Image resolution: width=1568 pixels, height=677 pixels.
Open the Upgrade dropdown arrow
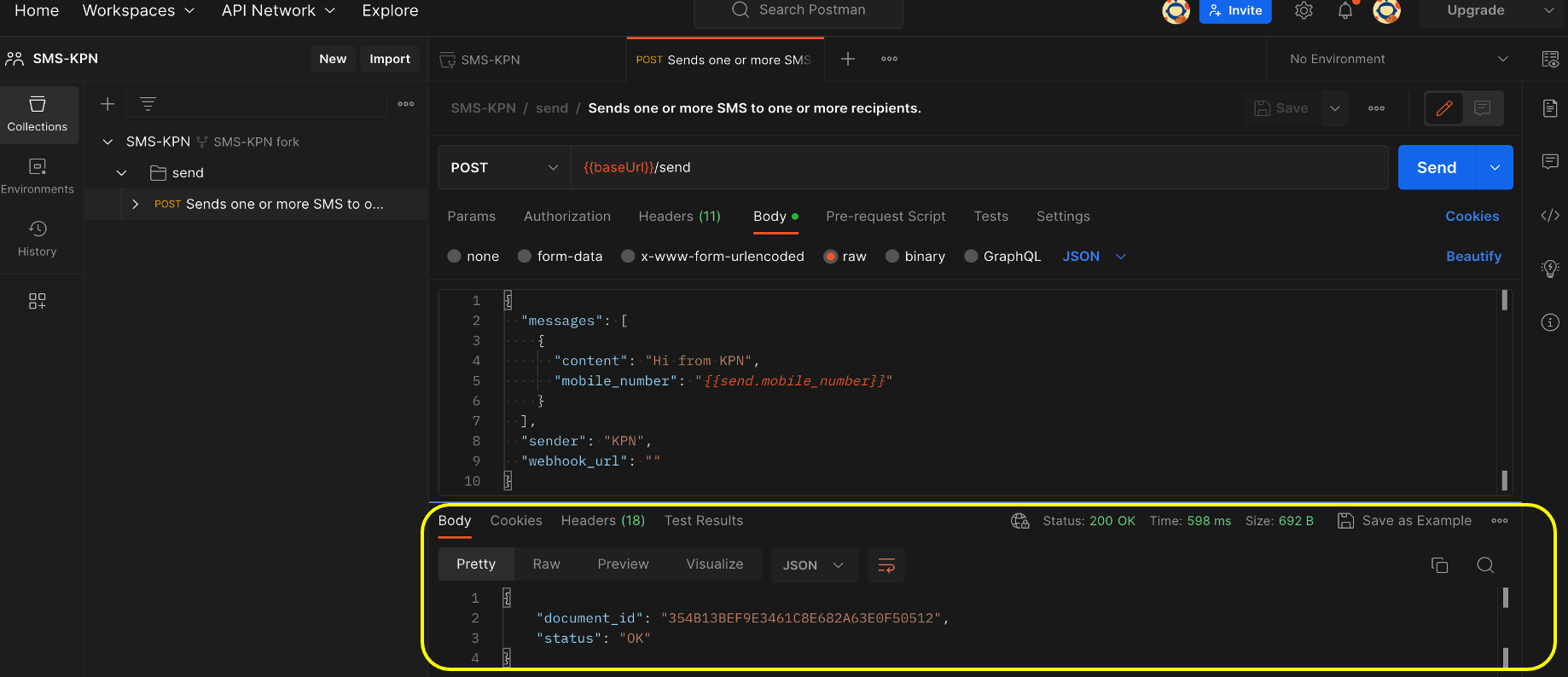(1548, 10)
